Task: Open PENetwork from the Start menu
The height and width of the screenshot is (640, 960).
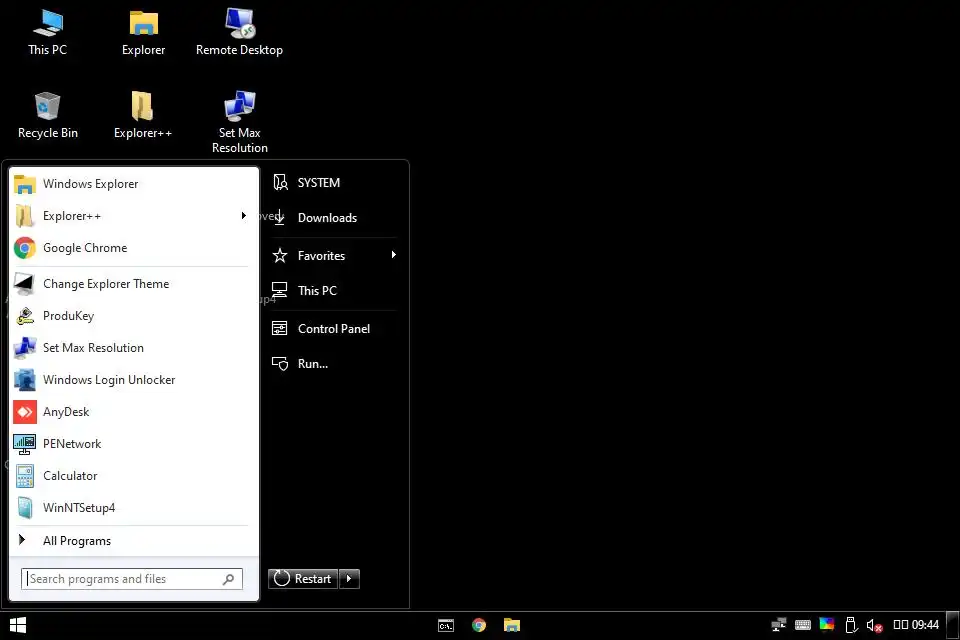Action: (x=133, y=443)
